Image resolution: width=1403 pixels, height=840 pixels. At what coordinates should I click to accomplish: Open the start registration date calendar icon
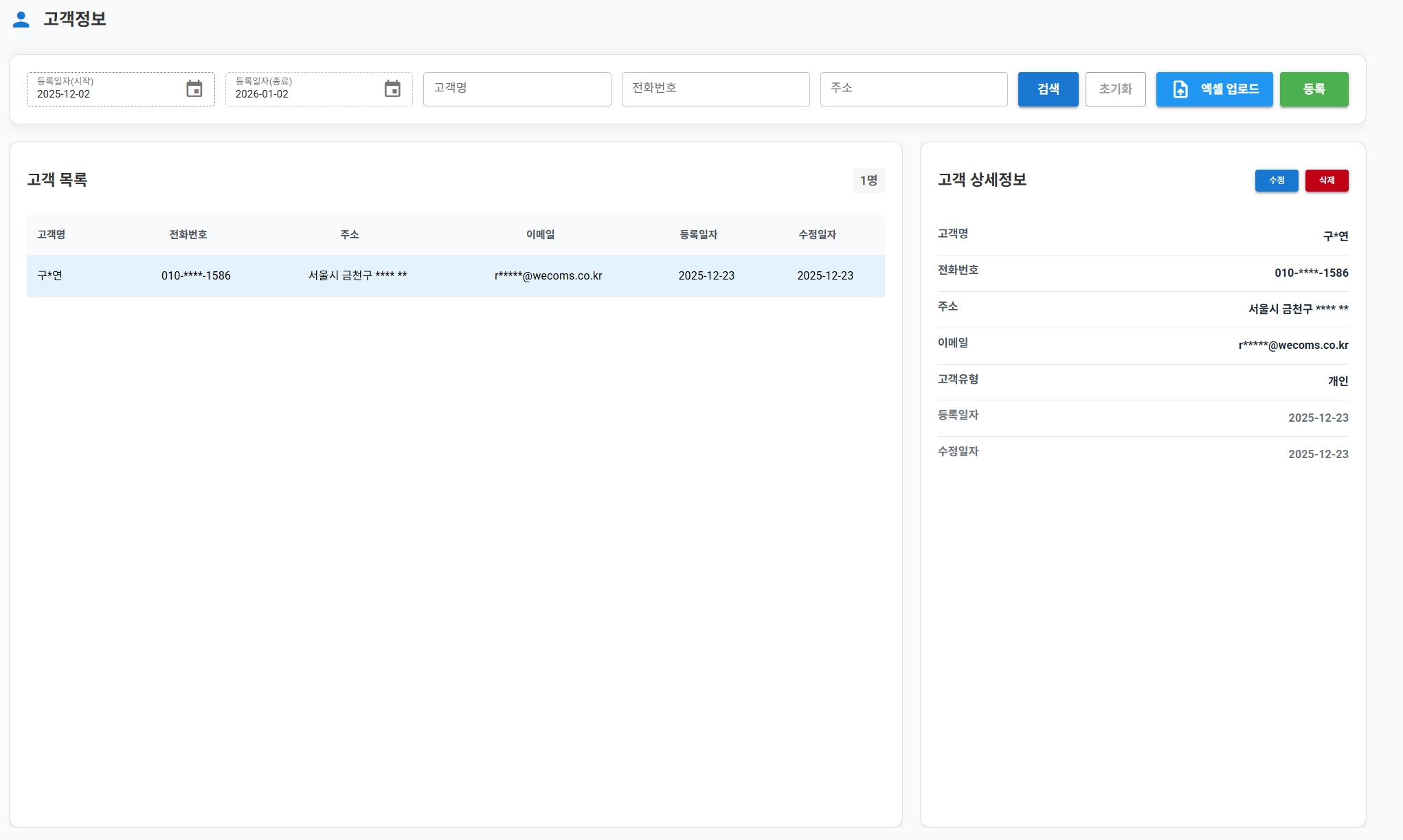tap(194, 89)
